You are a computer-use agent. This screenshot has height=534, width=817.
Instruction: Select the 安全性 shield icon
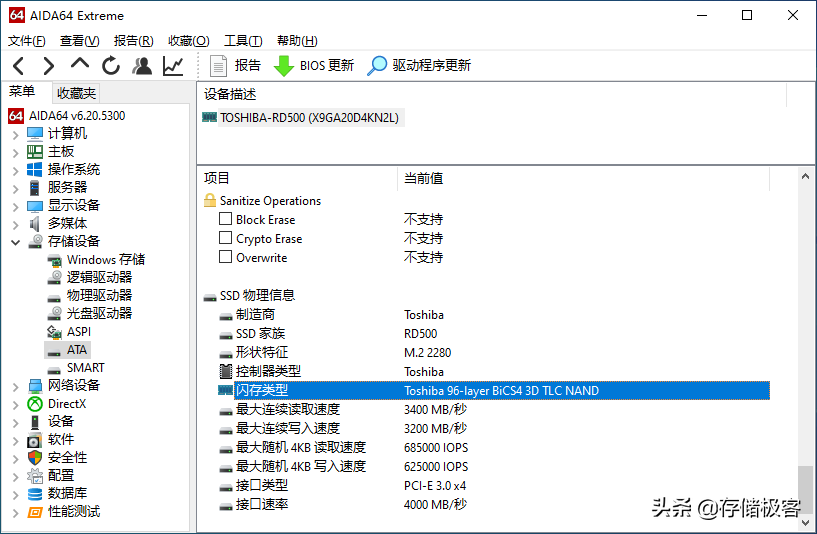click(35, 457)
